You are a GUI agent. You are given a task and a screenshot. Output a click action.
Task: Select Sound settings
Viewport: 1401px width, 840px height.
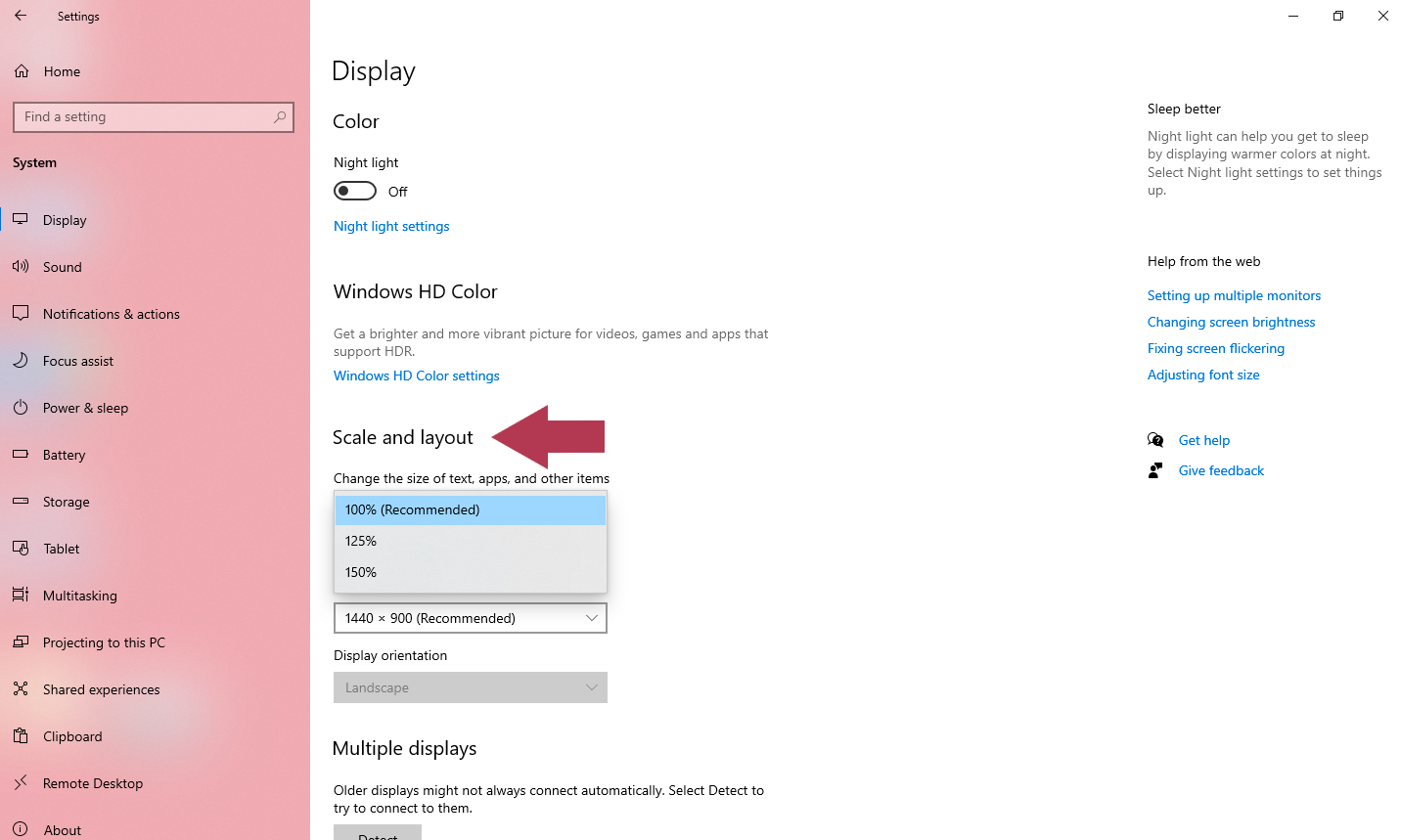point(63,266)
